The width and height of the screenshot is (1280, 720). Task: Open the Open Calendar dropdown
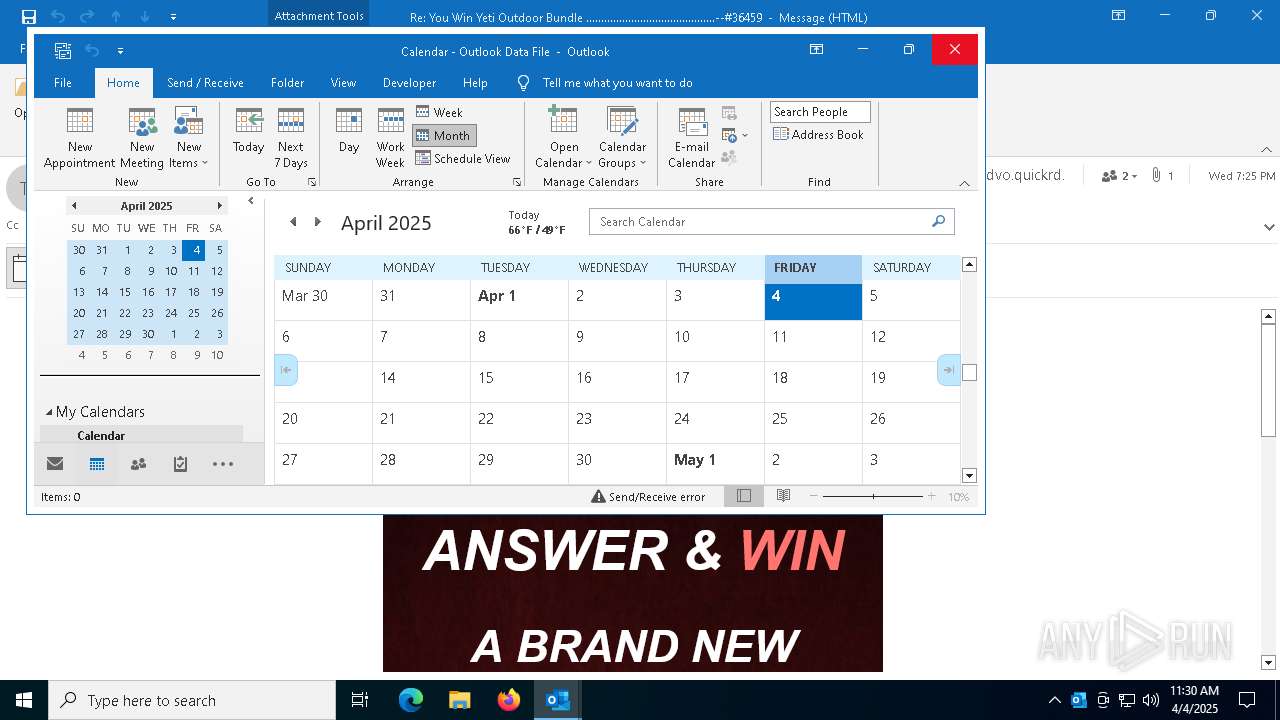point(564,137)
